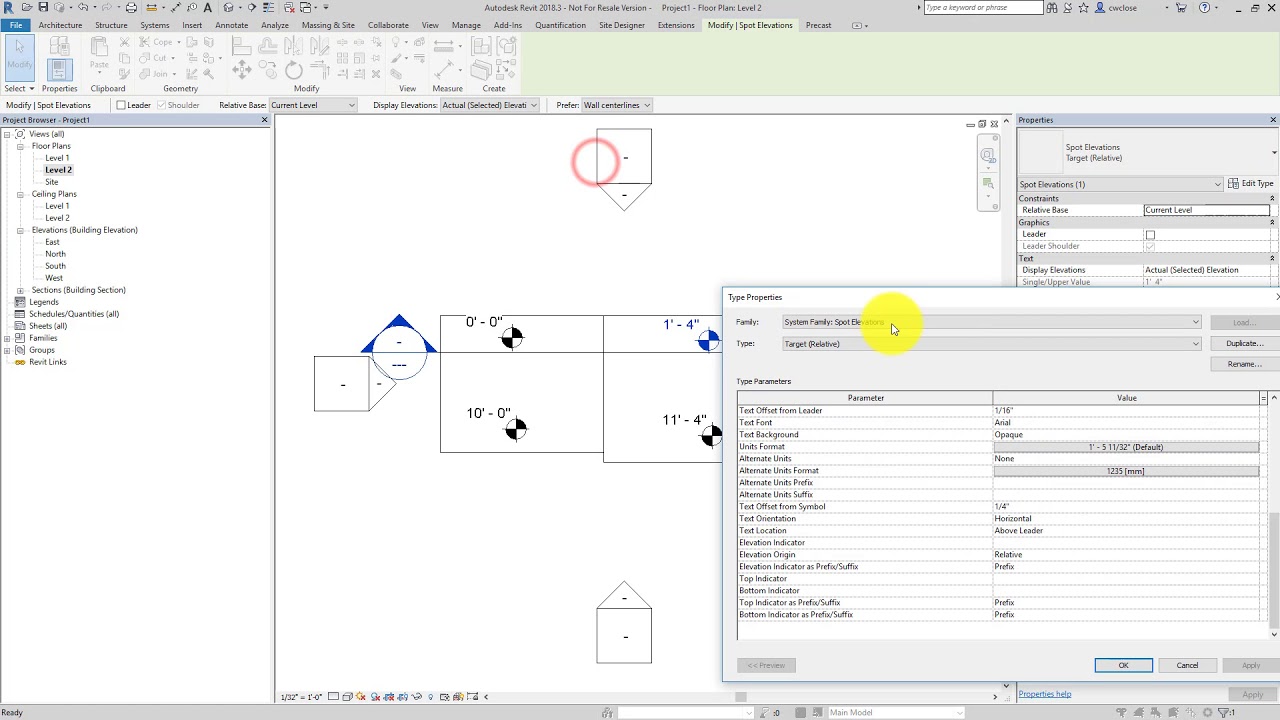1280x720 pixels.
Task: Select the Move tool in the Modify panel
Action: tap(242, 70)
